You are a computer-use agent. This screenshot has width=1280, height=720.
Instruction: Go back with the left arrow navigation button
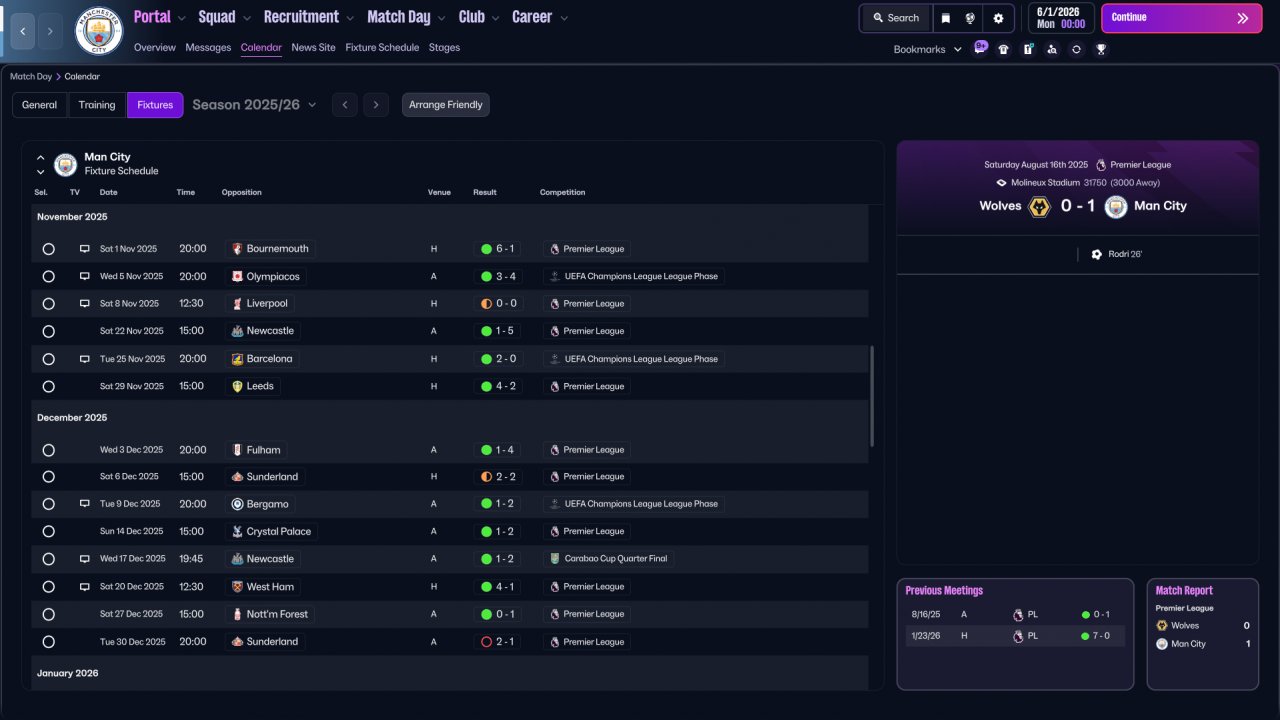tap(23, 31)
